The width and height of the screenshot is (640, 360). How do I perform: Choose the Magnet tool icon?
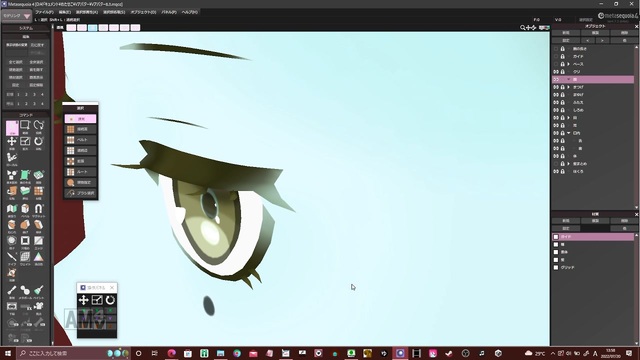(38, 209)
